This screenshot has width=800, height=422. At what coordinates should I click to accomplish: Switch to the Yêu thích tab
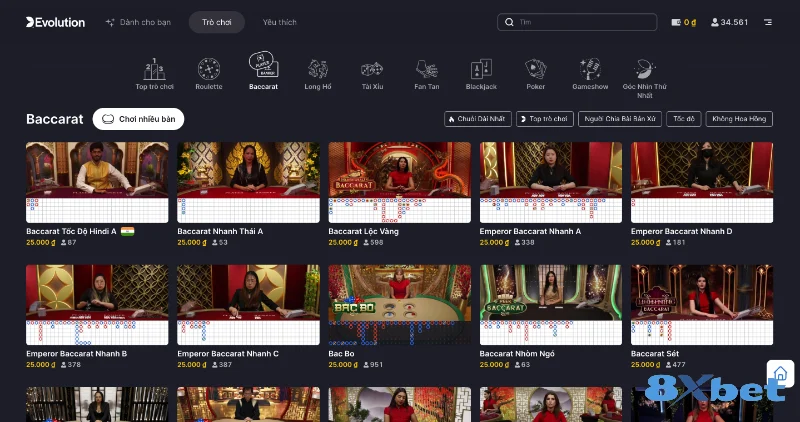tap(279, 22)
